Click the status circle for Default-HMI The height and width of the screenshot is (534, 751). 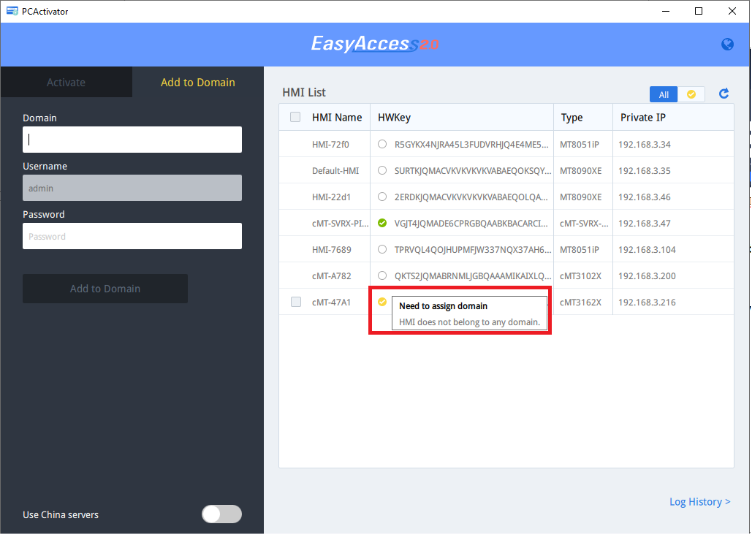(382, 170)
